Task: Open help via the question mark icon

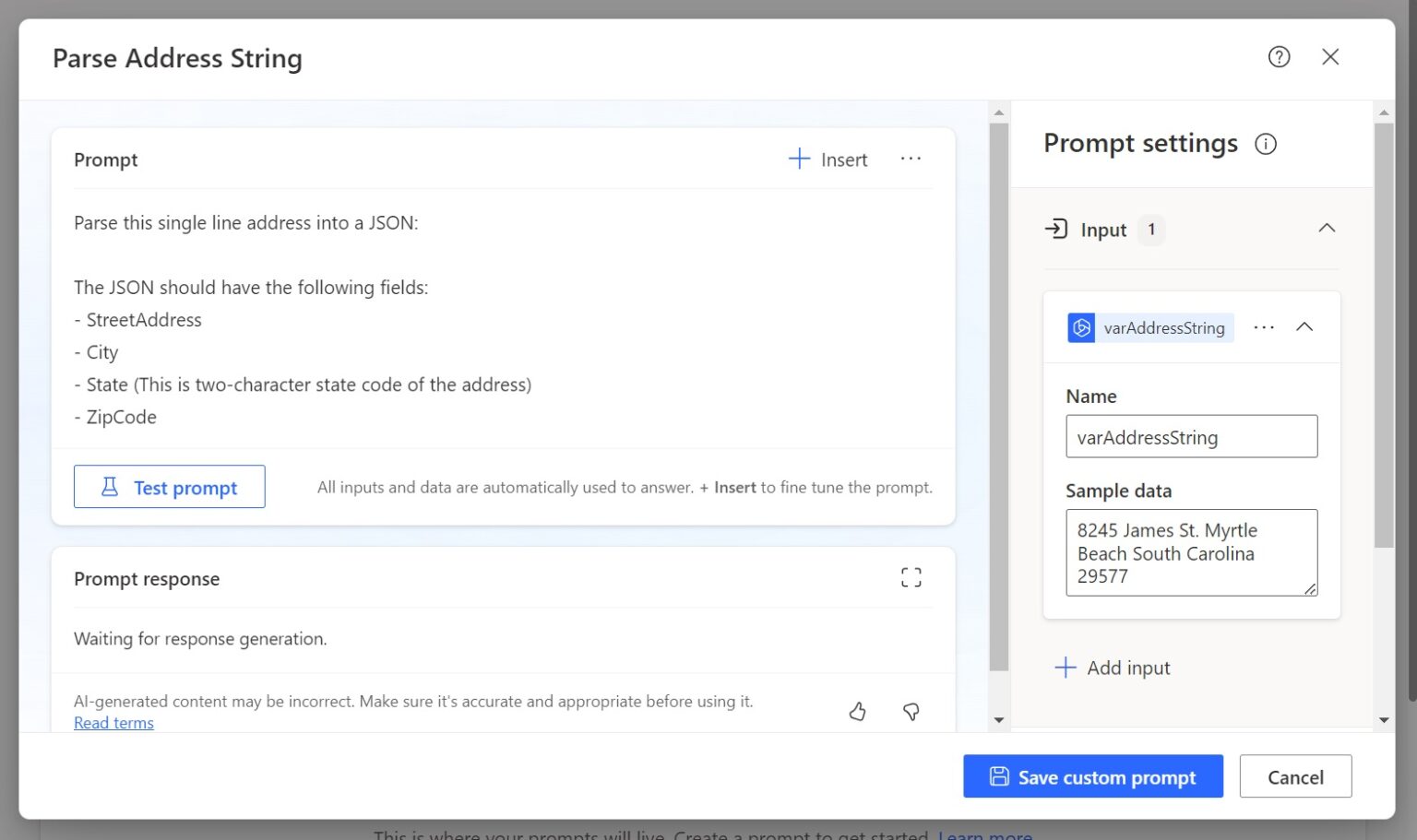Action: point(1280,56)
